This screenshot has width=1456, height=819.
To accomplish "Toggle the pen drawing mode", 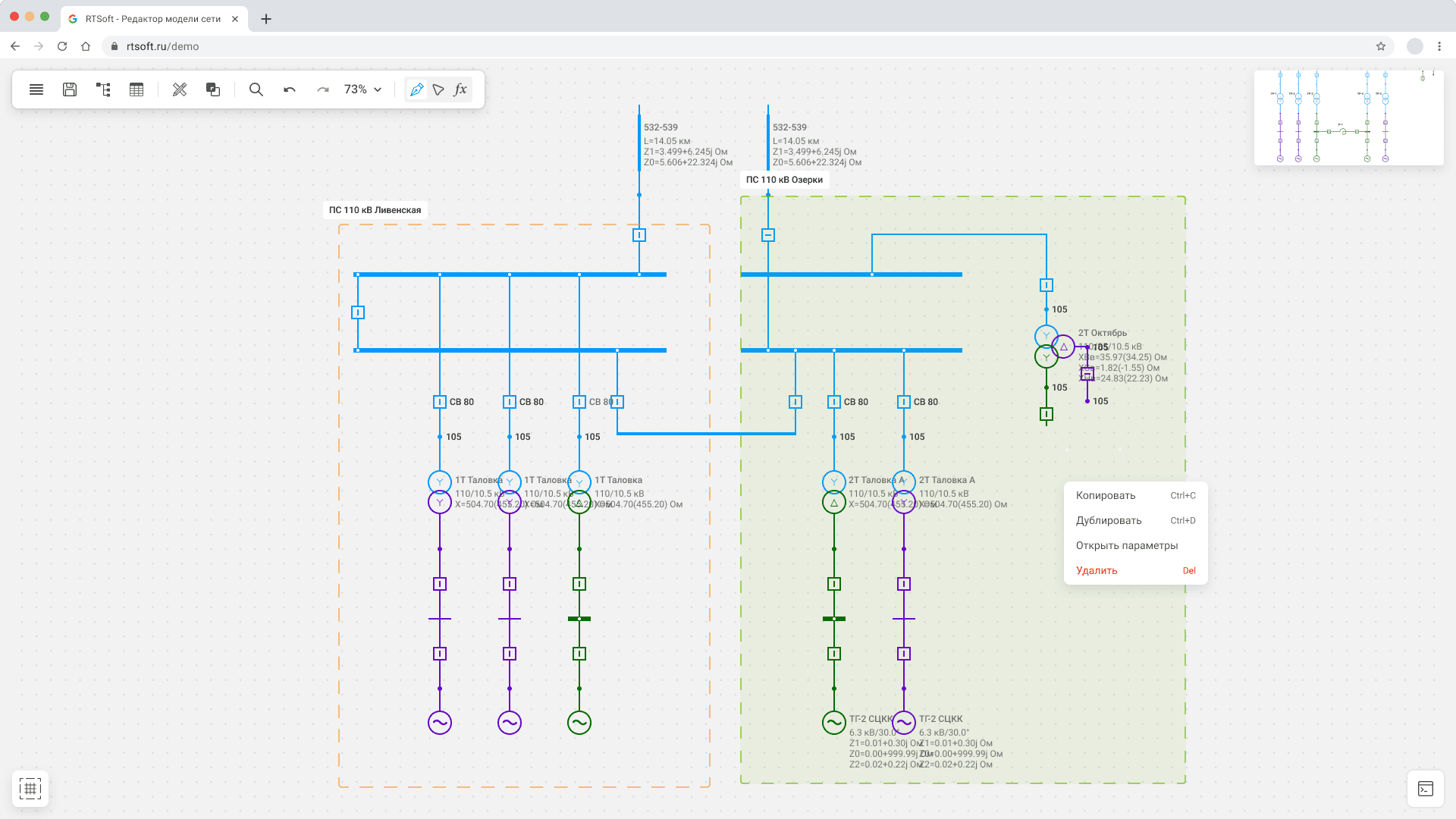I will pos(416,89).
